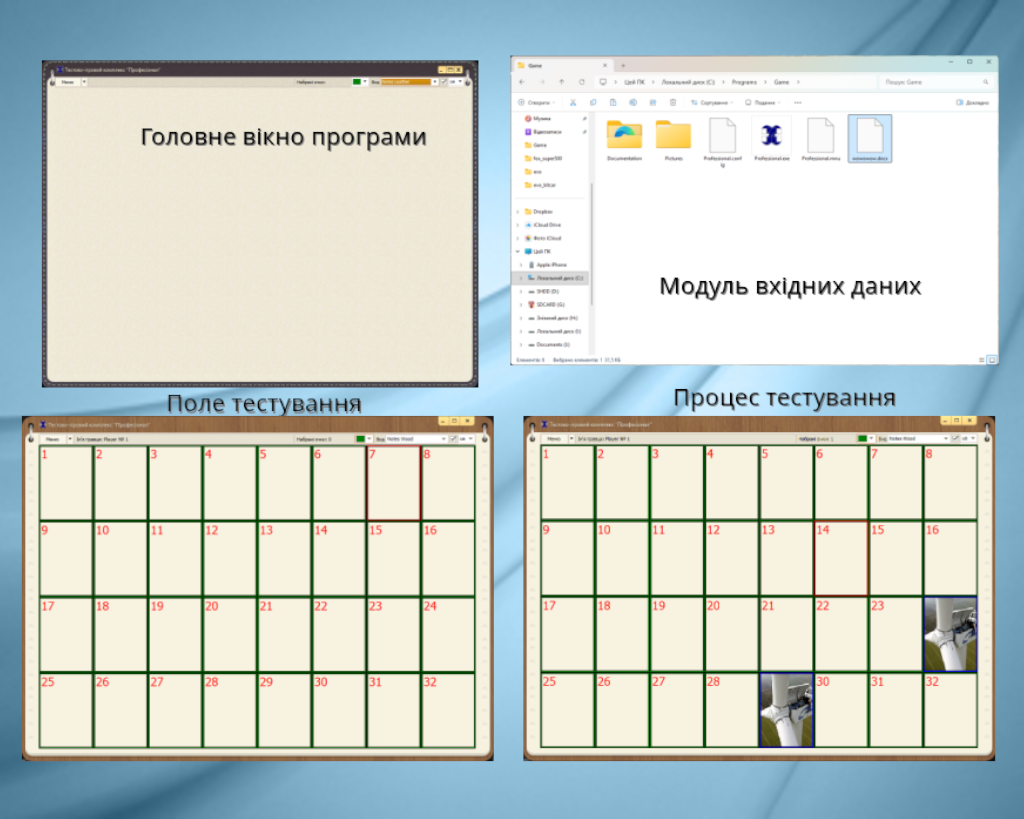Screen dimensions: 1024x819
Task: Select the Professional.config file
Action: pyautogui.click(x=722, y=142)
